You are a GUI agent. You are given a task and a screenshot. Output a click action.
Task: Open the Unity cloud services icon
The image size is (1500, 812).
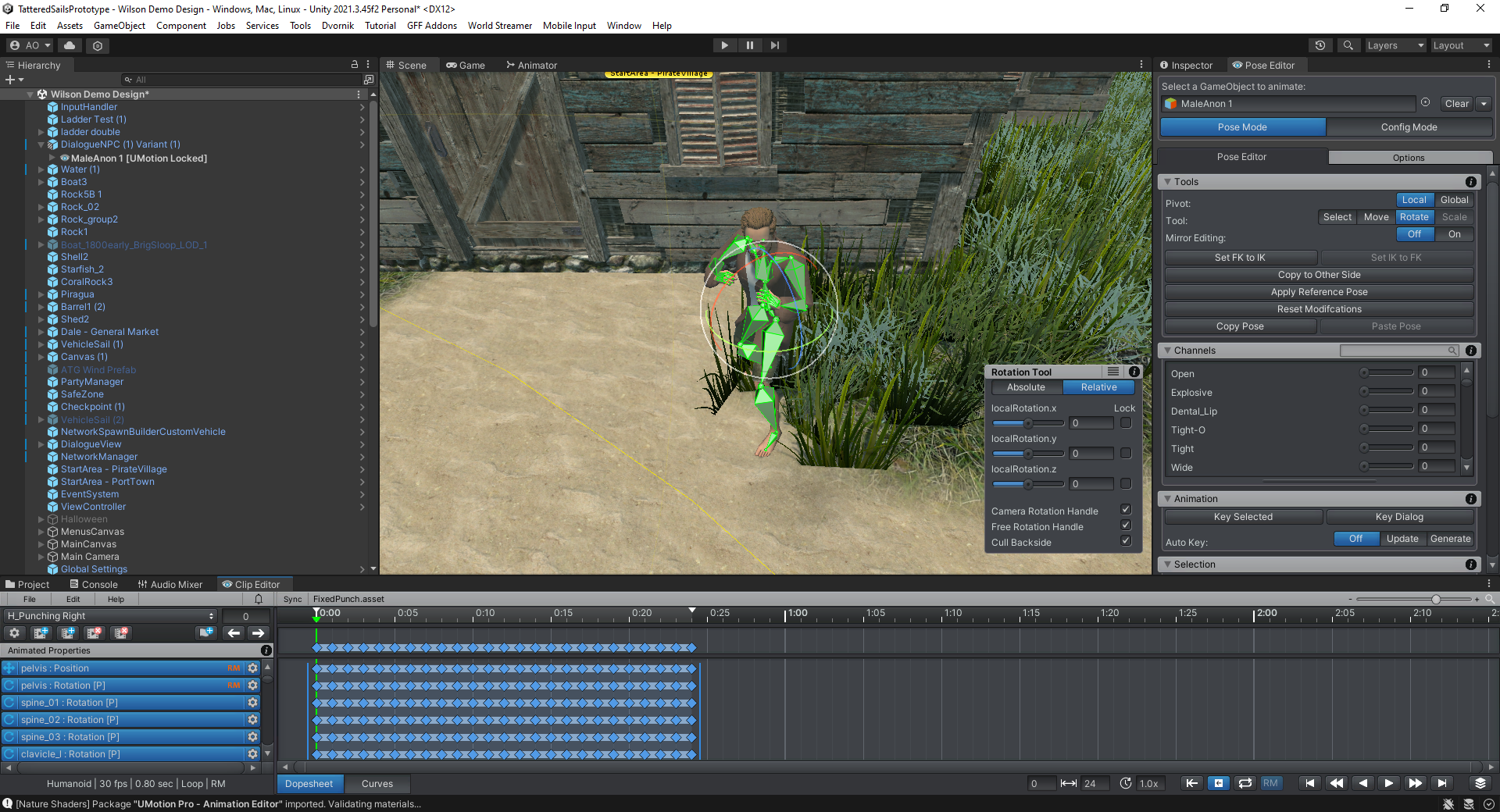point(70,45)
